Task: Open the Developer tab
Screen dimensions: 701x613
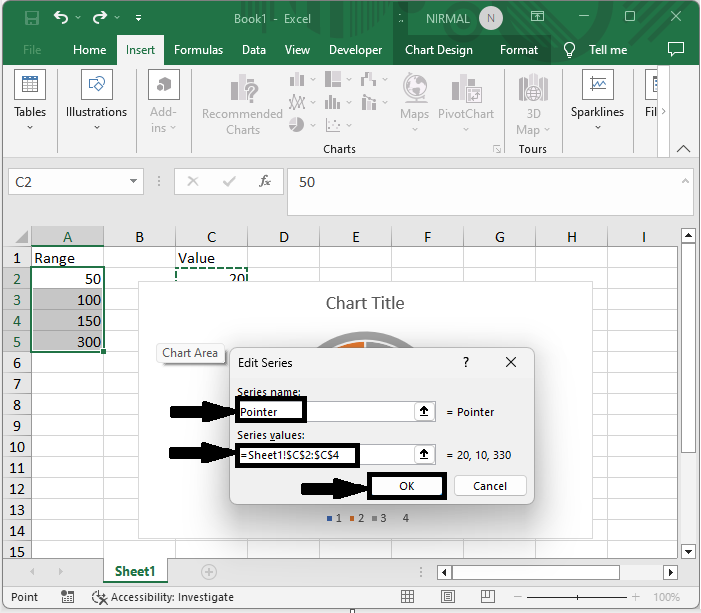Action: pyautogui.click(x=355, y=50)
